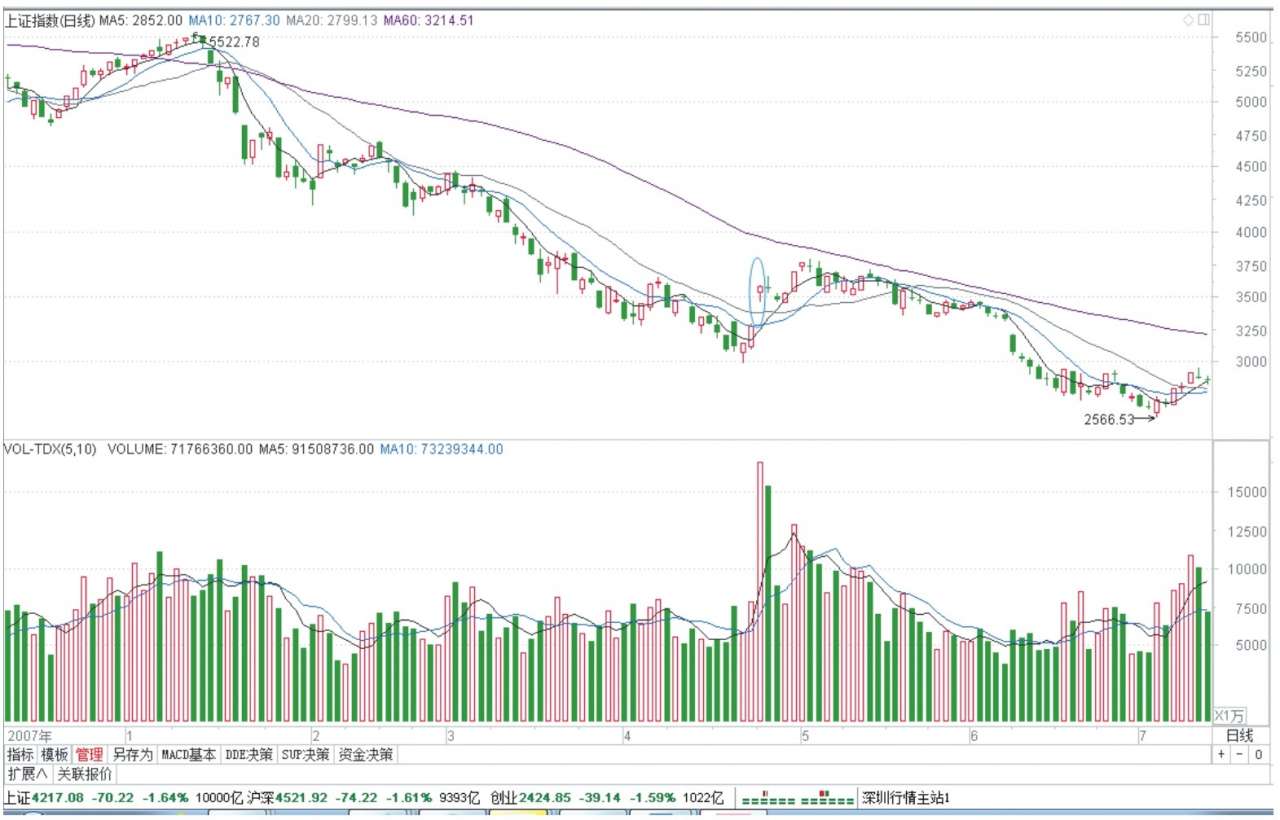Click the diamond icon at chart top-right
The height and width of the screenshot is (820, 1280).
[x=1188, y=19]
